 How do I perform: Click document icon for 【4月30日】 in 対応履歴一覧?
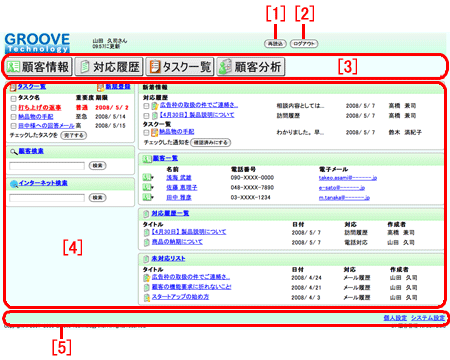[x=146, y=232]
